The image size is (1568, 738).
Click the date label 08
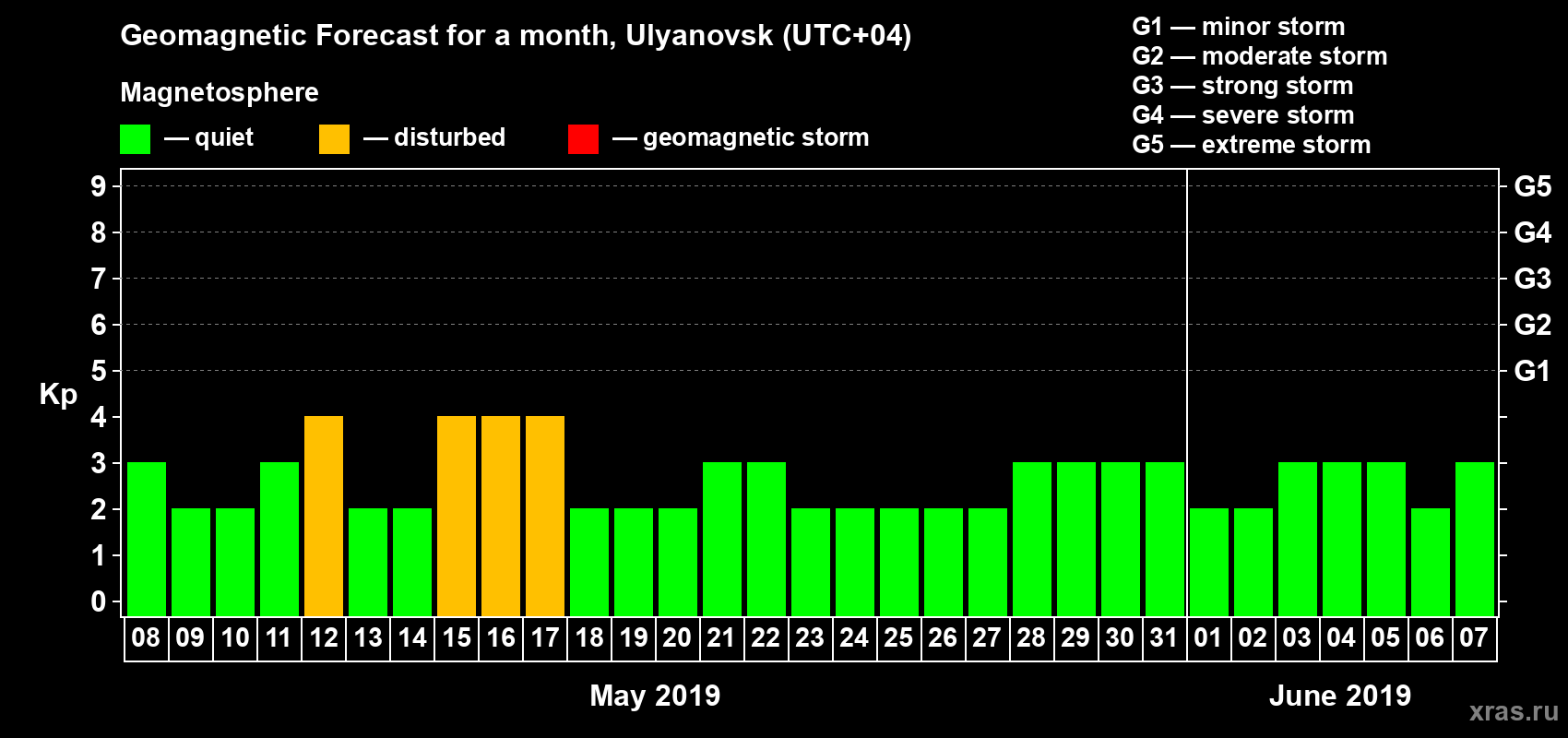(146, 637)
